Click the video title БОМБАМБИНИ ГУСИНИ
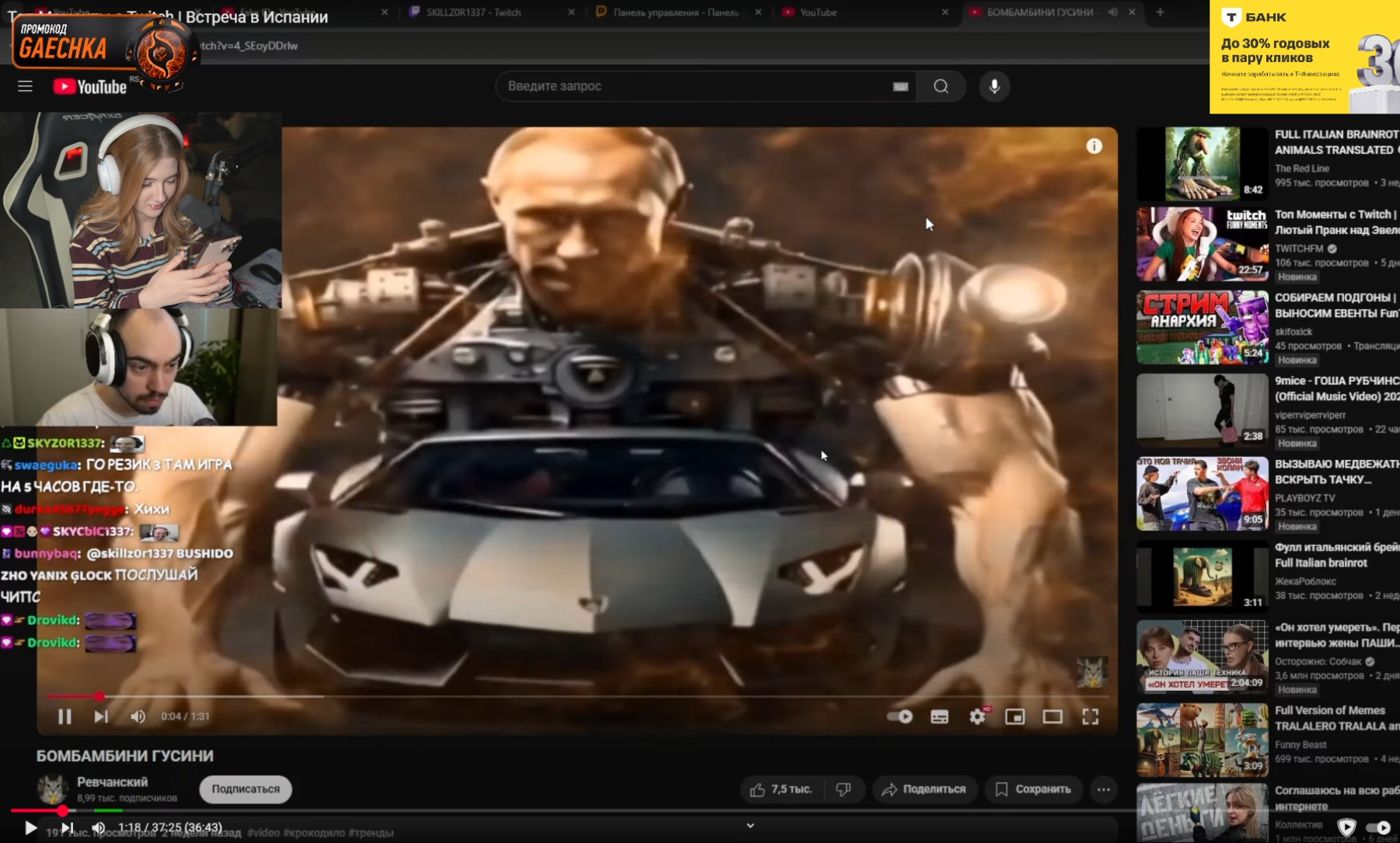The width and height of the screenshot is (1400, 843). pyautogui.click(x=125, y=756)
